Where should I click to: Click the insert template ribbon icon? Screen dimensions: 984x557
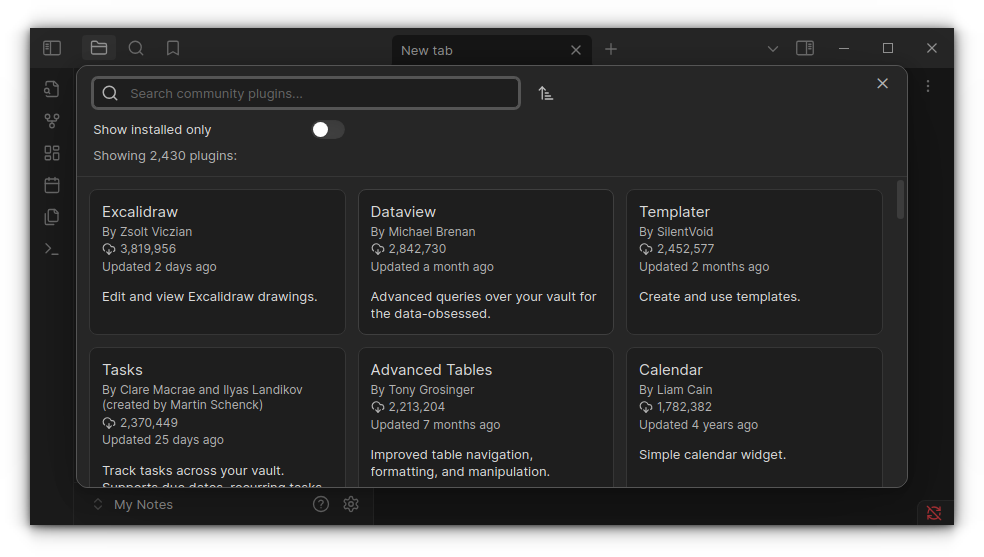(52, 217)
